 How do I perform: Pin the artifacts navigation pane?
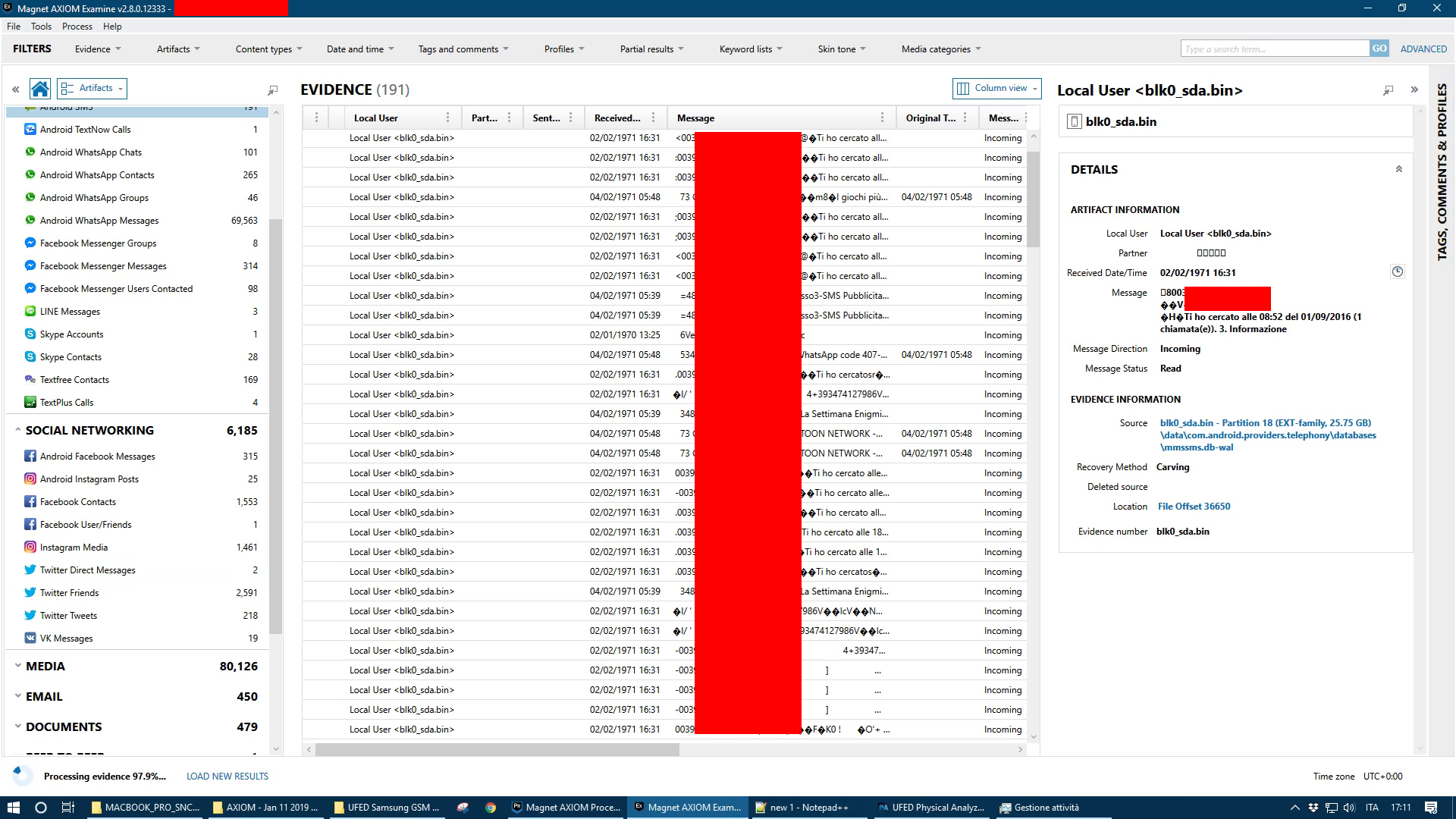click(x=273, y=90)
